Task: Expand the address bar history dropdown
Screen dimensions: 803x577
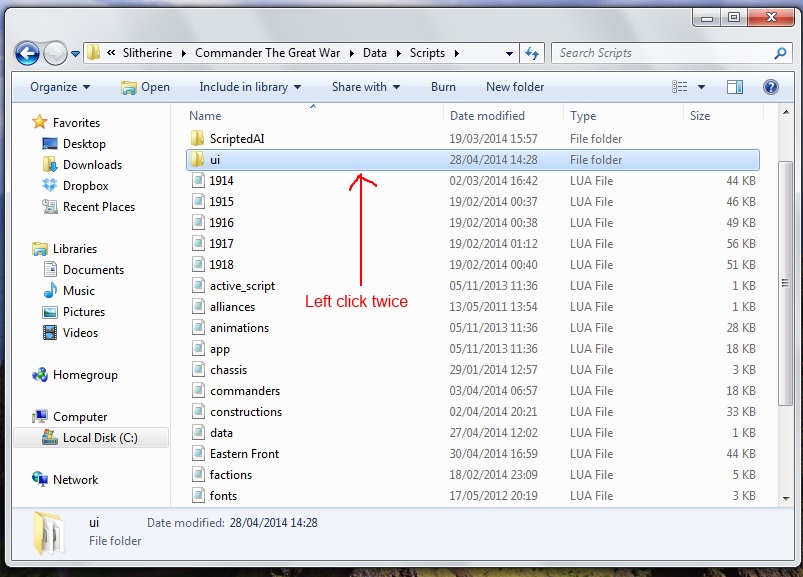Action: [509, 53]
